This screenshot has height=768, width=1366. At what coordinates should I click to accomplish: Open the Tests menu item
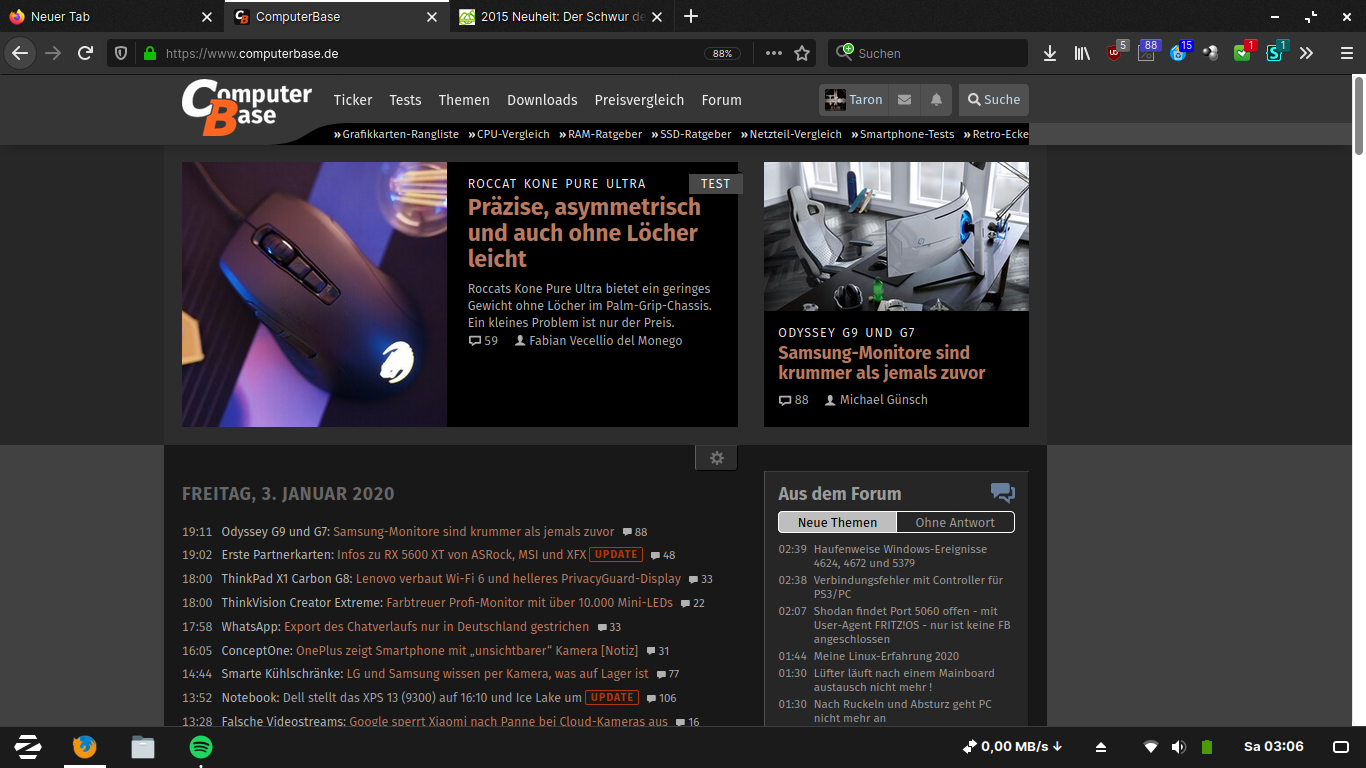[405, 100]
